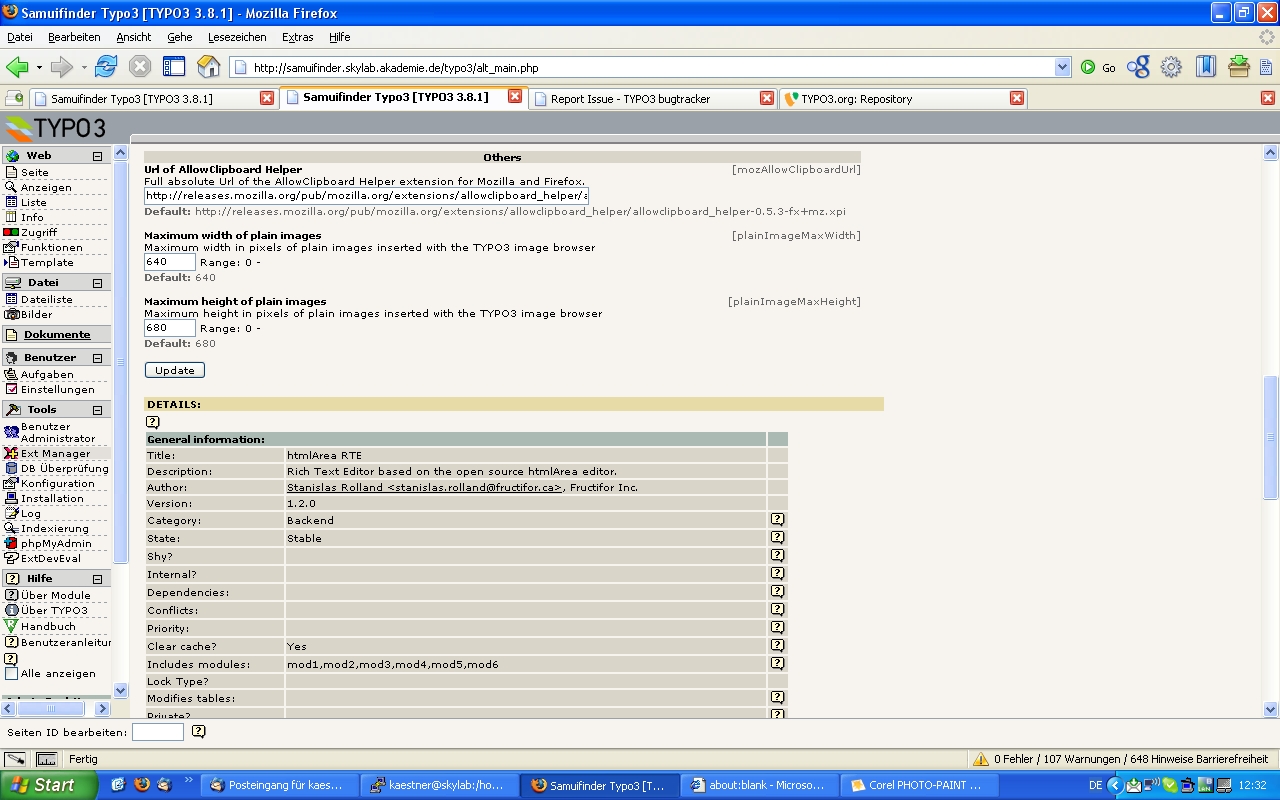Open the Ext Manager tool
Image resolution: width=1280 pixels, height=800 pixels.
coord(55,453)
